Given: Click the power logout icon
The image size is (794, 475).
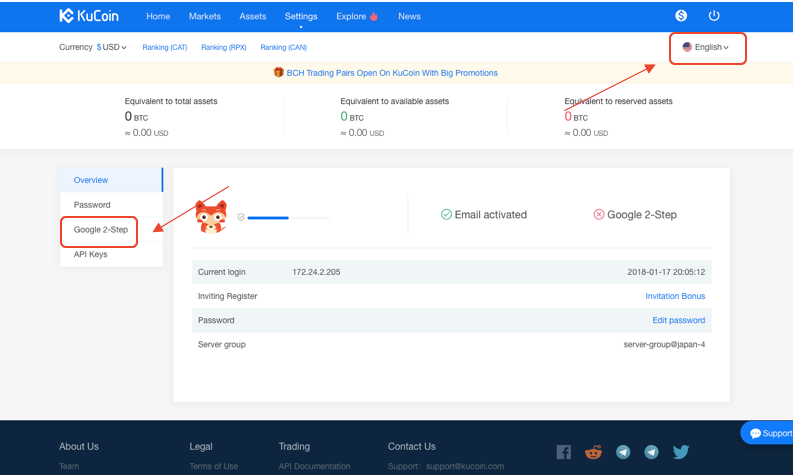Looking at the screenshot, I should [x=714, y=16].
